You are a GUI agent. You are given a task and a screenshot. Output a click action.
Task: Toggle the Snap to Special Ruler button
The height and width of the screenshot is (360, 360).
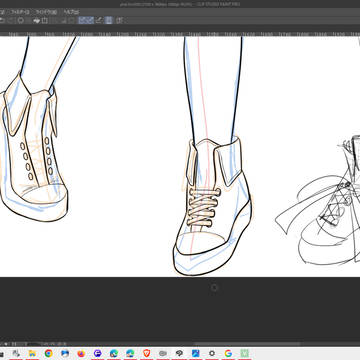[90, 20]
